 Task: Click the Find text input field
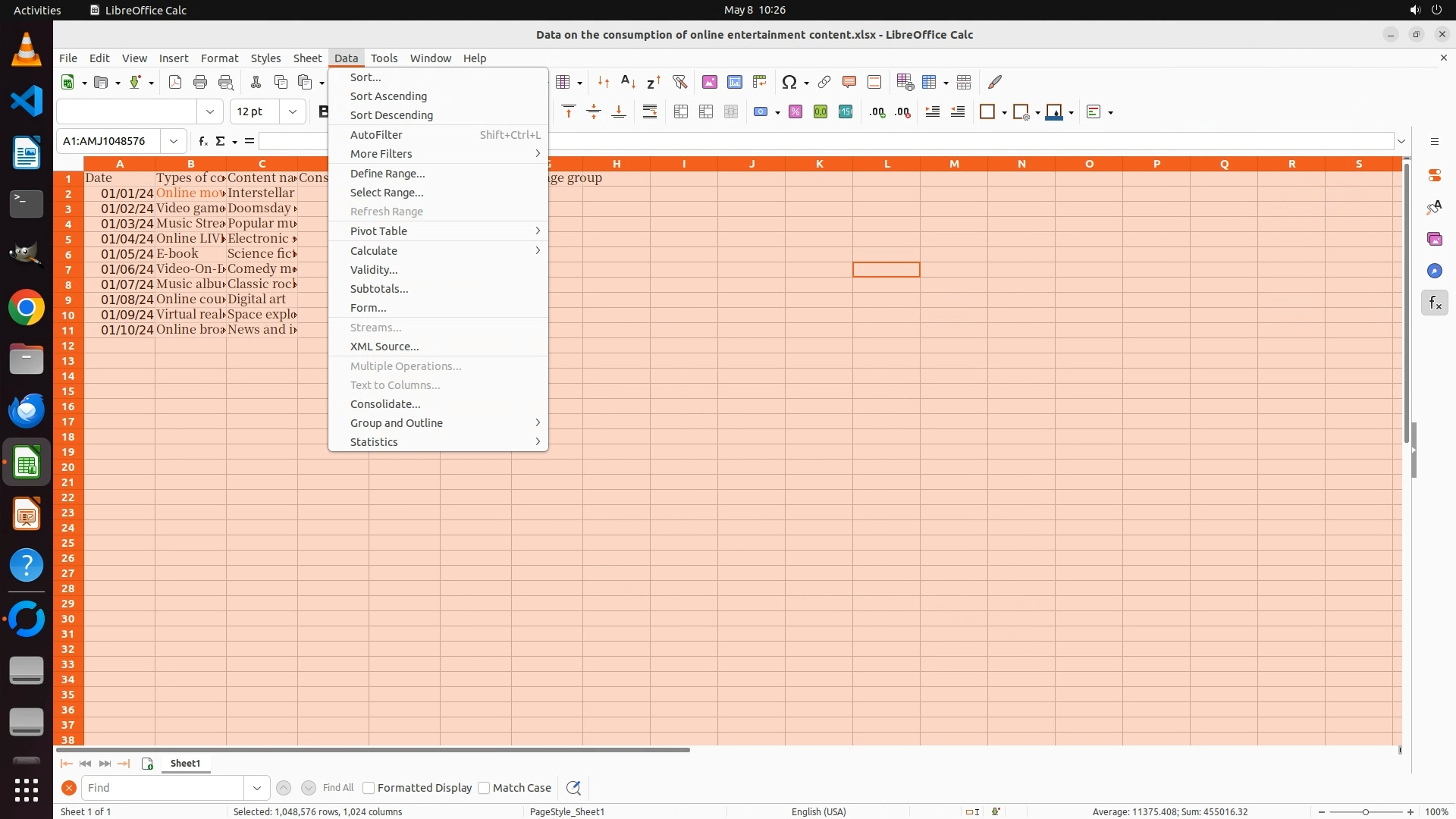click(x=163, y=788)
